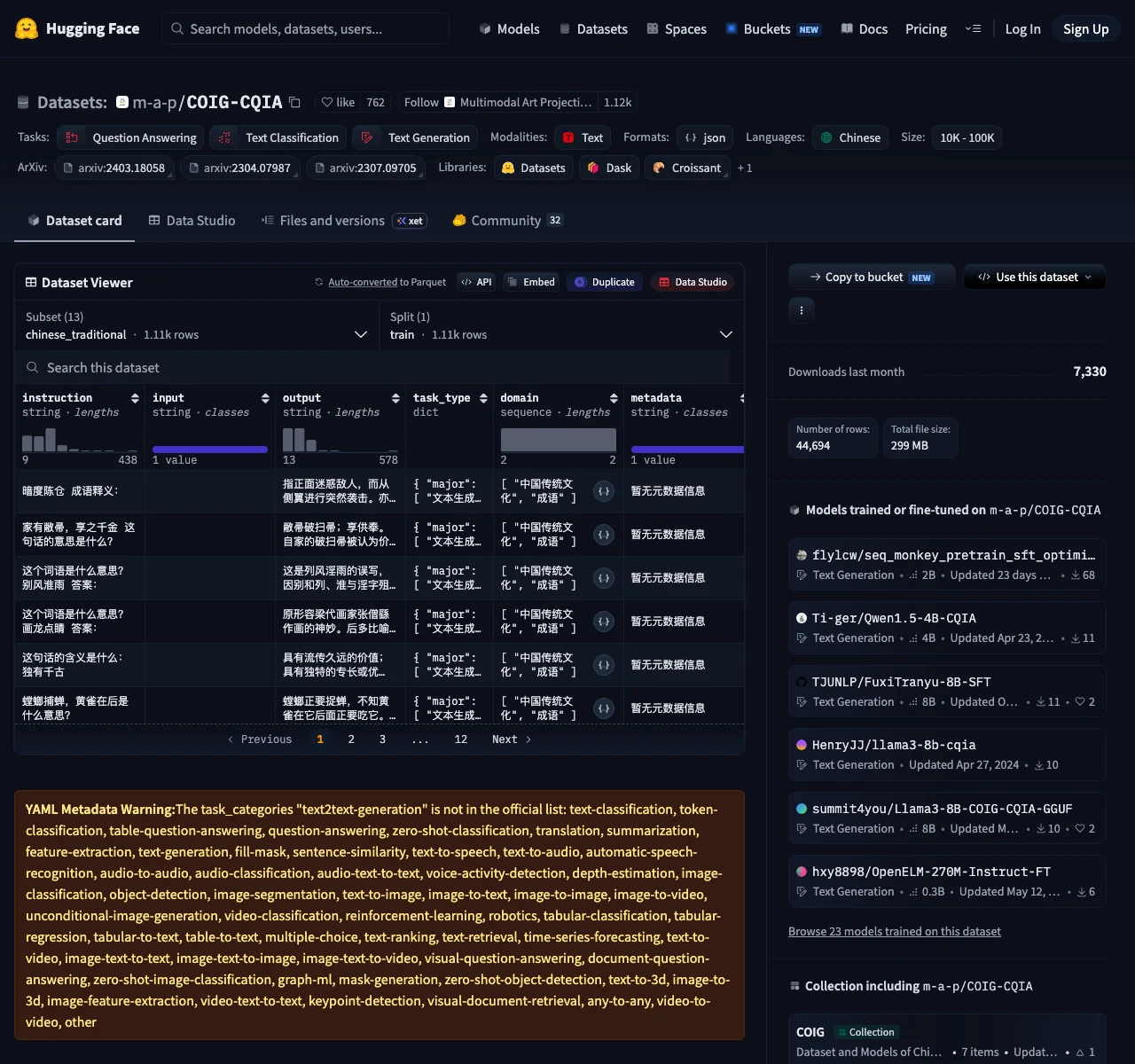The width and height of the screenshot is (1135, 1064).
Task: Go to page 12 of the viewer
Action: [461, 739]
